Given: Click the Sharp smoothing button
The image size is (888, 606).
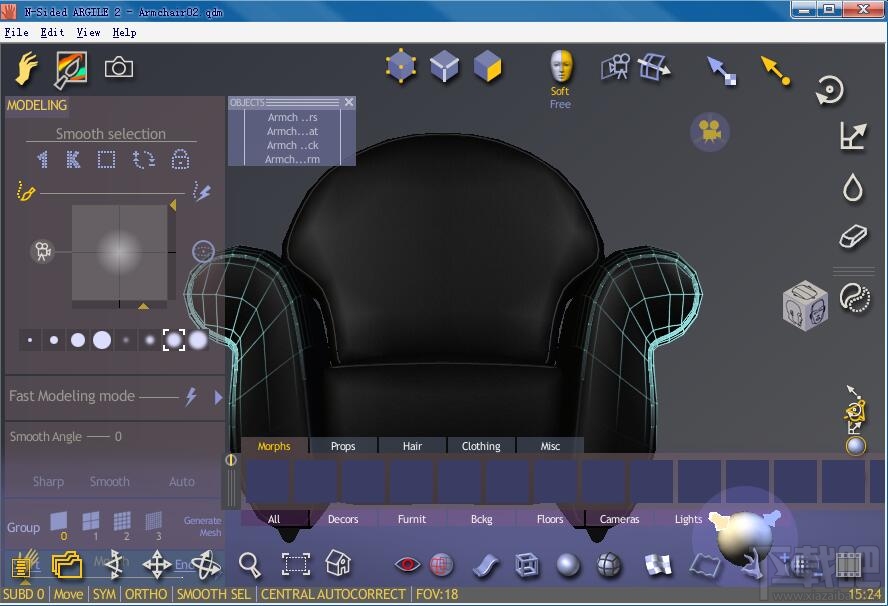Looking at the screenshot, I should tap(48, 481).
